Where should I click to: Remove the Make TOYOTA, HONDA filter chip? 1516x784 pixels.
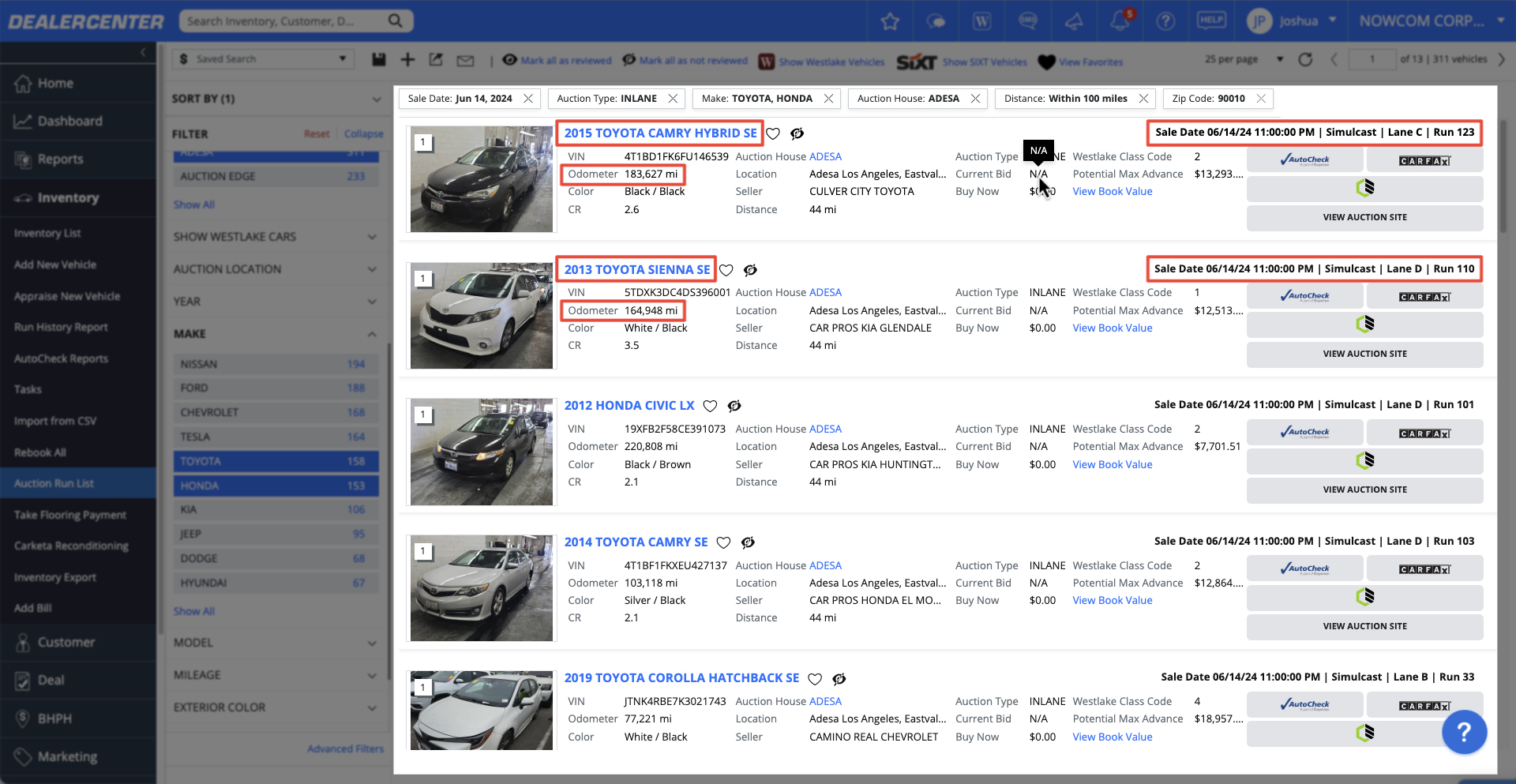pos(828,99)
